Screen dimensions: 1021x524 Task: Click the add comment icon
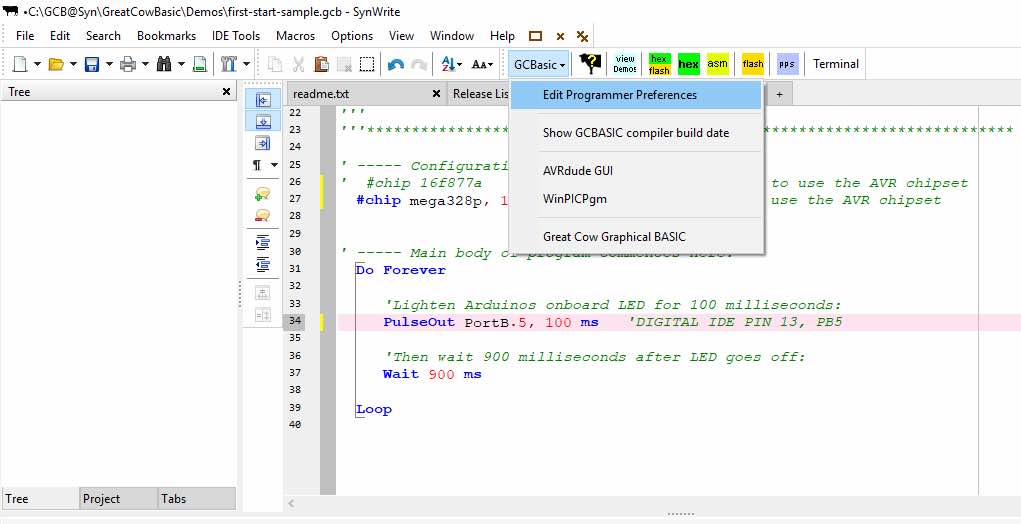click(x=262, y=194)
